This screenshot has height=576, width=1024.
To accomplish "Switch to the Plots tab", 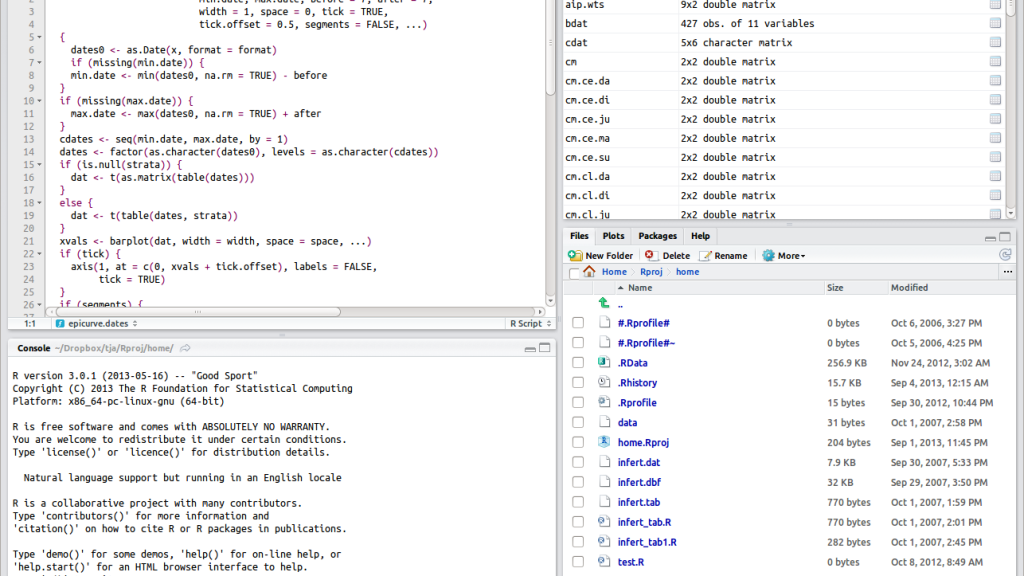I will coord(613,236).
